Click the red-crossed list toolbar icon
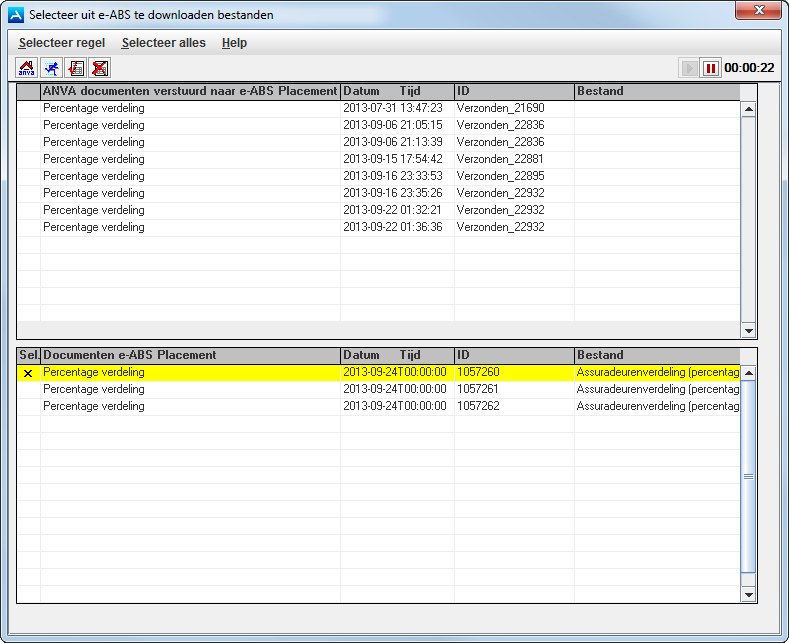 pos(100,68)
